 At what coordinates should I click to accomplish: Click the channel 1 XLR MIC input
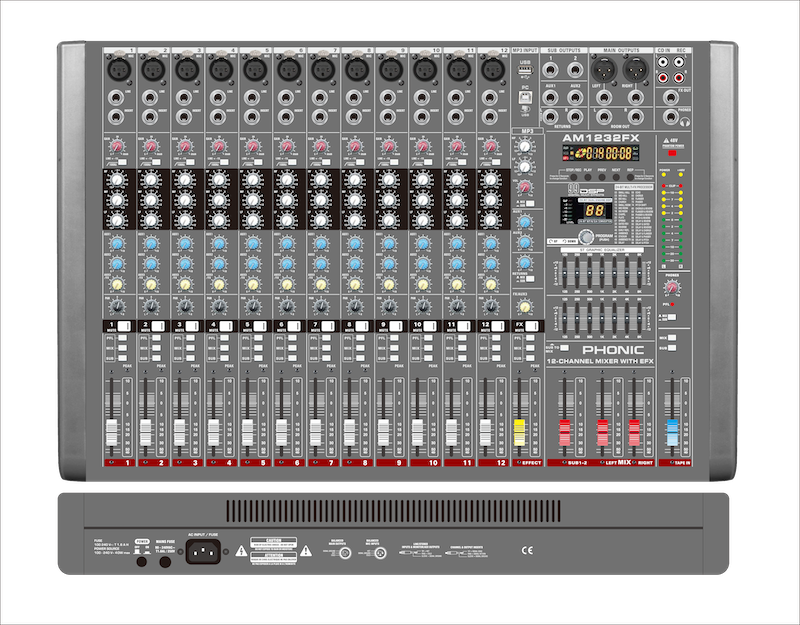pos(119,69)
